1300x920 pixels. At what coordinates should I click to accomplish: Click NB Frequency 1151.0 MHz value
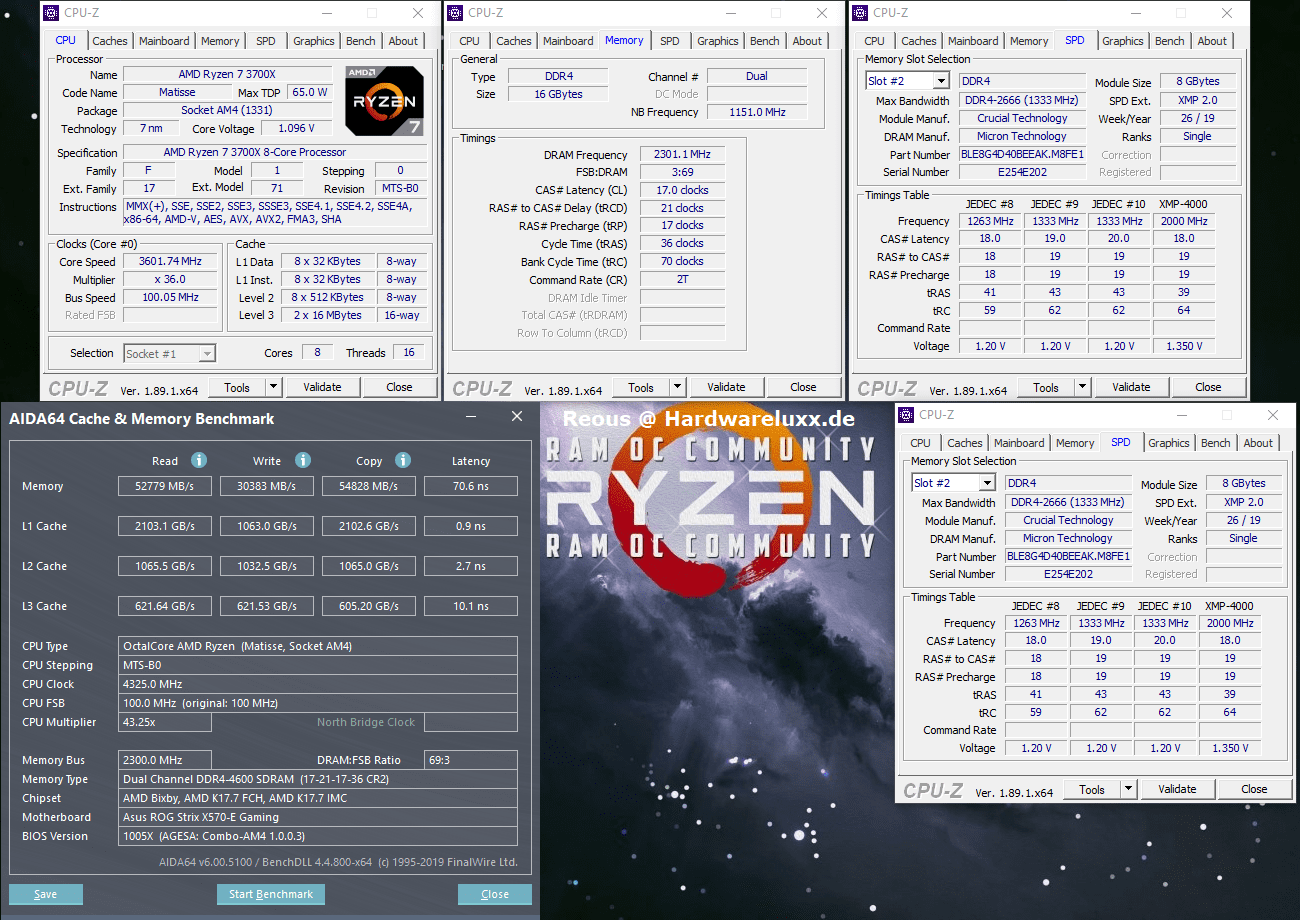pyautogui.click(x=757, y=112)
